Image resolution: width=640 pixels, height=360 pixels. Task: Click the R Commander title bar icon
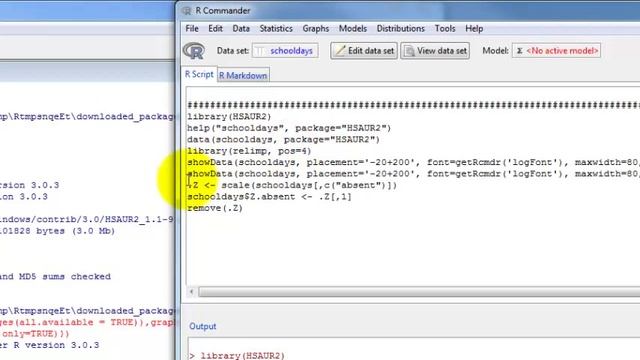(187, 11)
